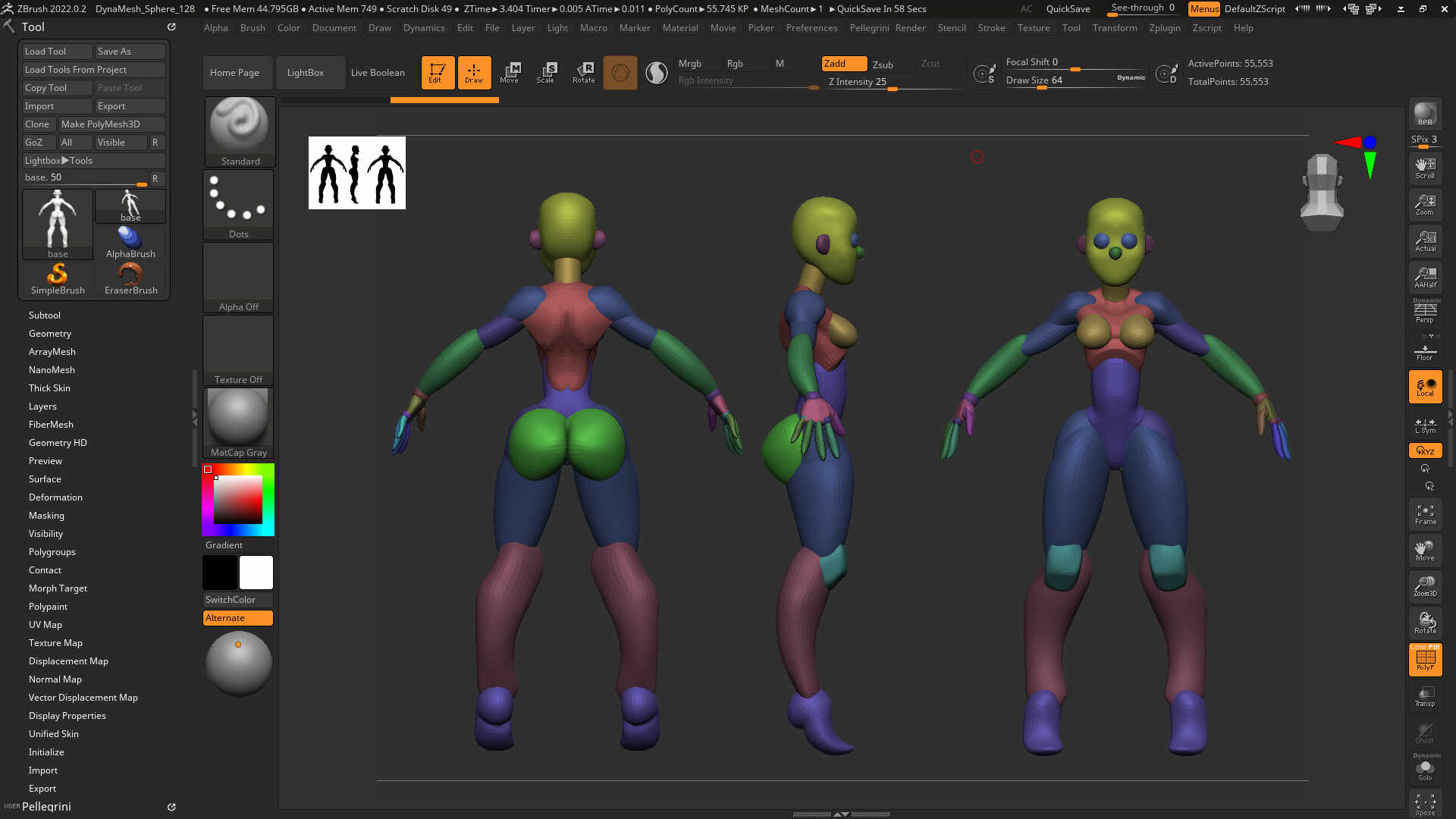Image resolution: width=1456 pixels, height=819 pixels.
Task: Select the Rotate gizmo tool
Action: click(583, 73)
